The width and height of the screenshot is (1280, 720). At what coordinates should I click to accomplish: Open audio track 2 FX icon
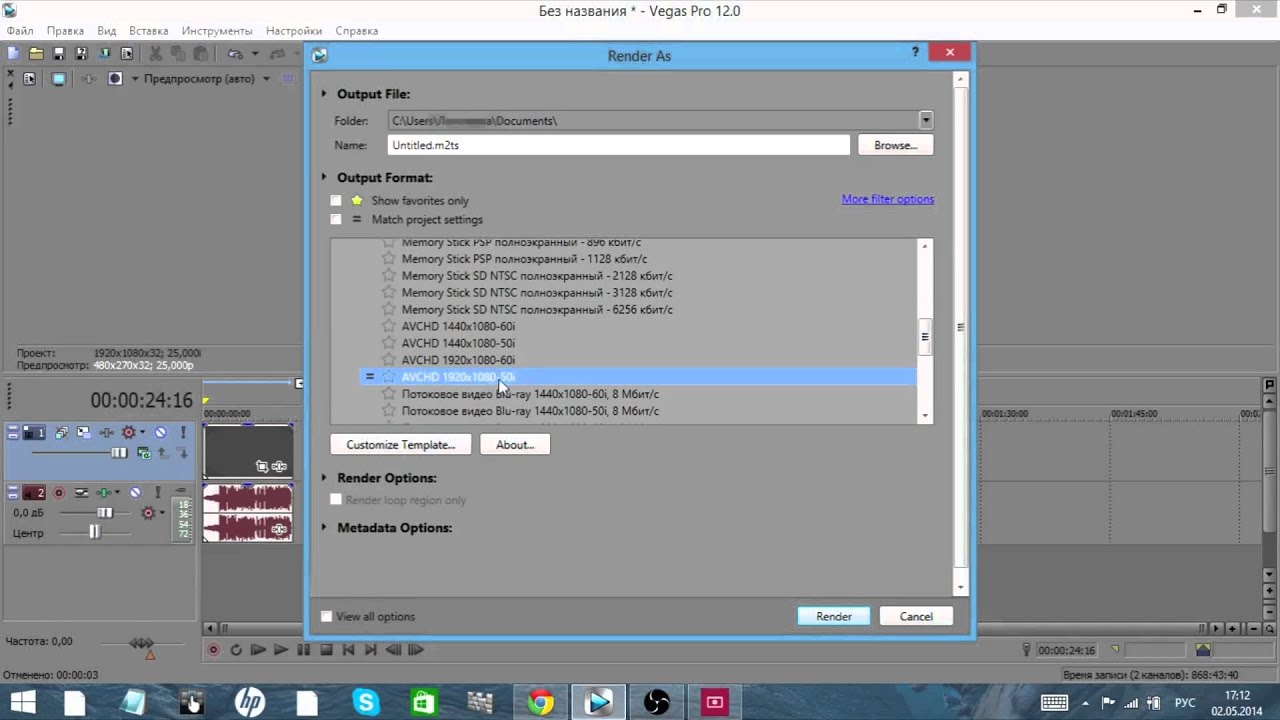coord(103,492)
